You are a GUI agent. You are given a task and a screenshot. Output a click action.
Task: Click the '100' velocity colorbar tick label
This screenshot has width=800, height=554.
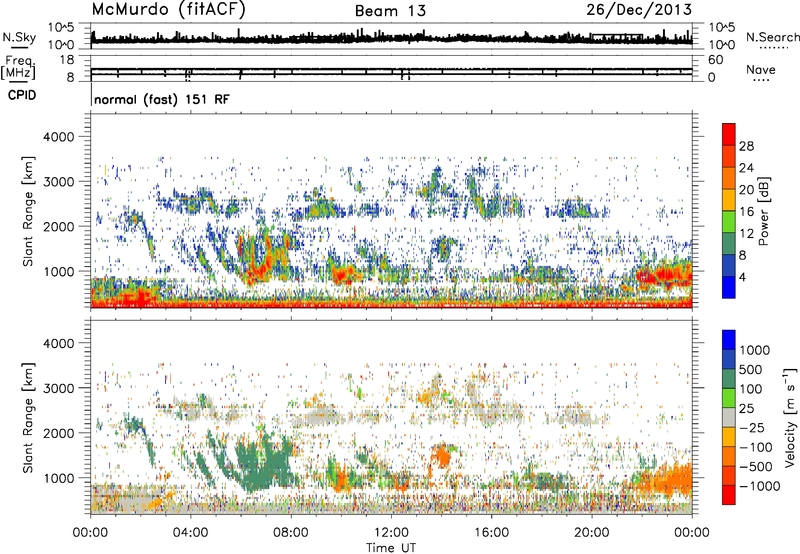click(750, 389)
